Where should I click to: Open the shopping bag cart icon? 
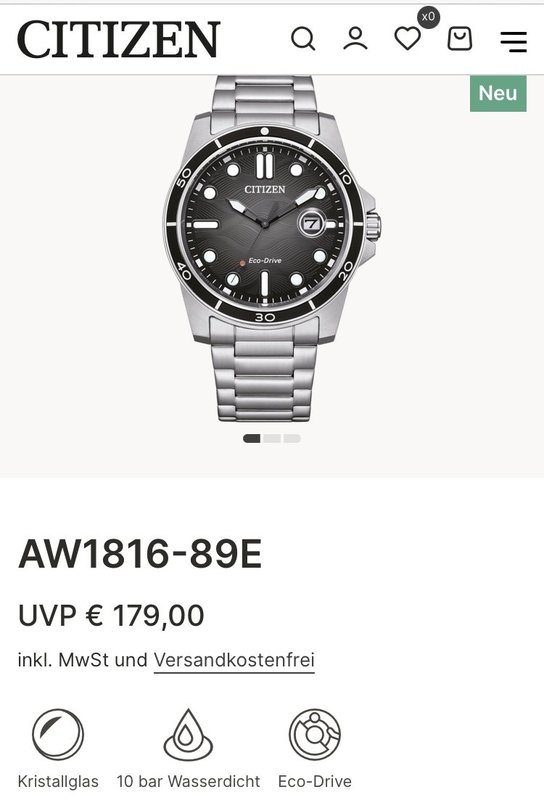click(x=459, y=39)
